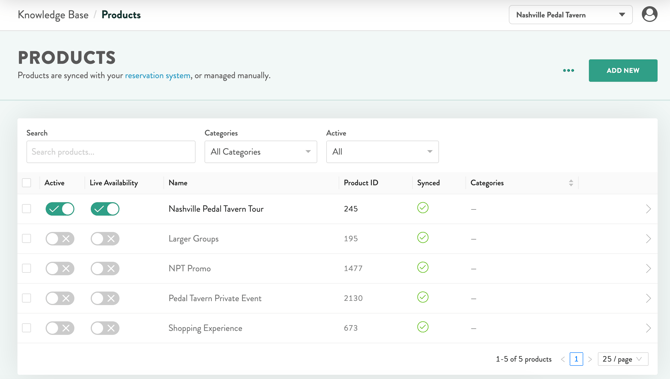Select page 1 in pagination
The width and height of the screenshot is (670, 379).
[x=576, y=359]
